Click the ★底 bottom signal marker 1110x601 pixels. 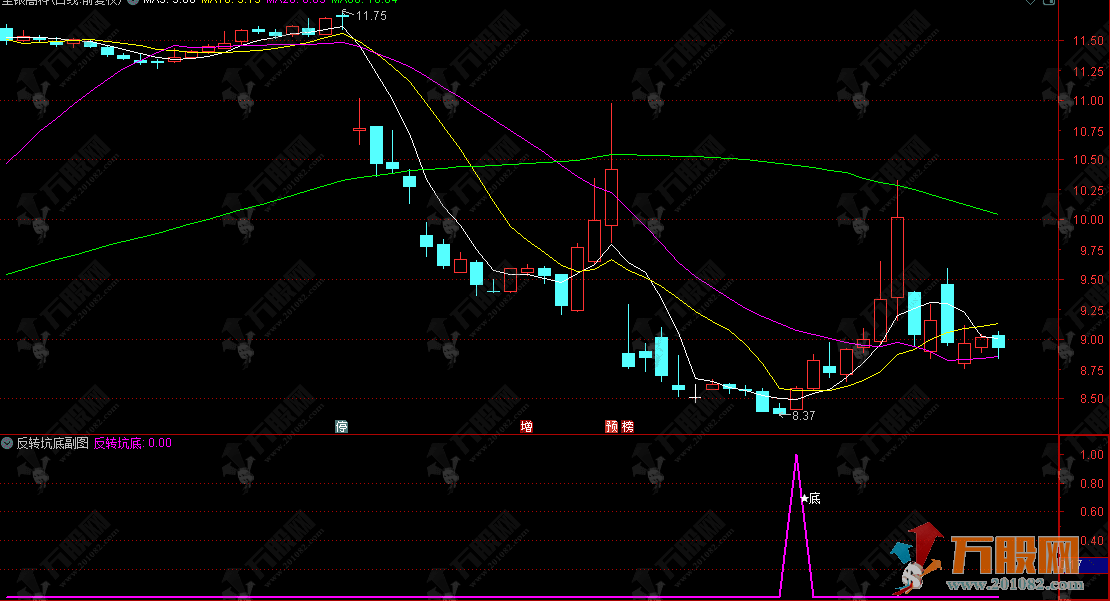(x=809, y=498)
